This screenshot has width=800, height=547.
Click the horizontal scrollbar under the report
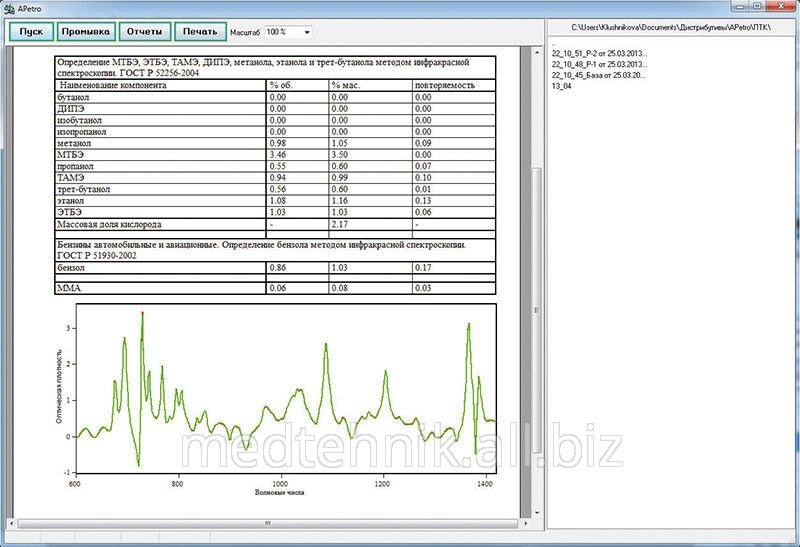point(268,522)
